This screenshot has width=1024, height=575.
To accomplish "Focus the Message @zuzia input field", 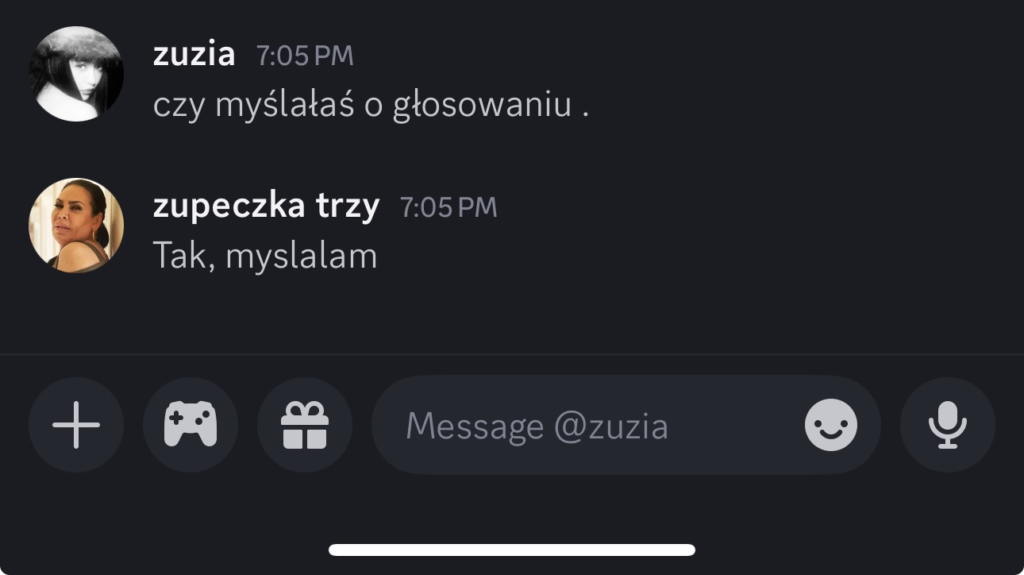I will [590, 426].
